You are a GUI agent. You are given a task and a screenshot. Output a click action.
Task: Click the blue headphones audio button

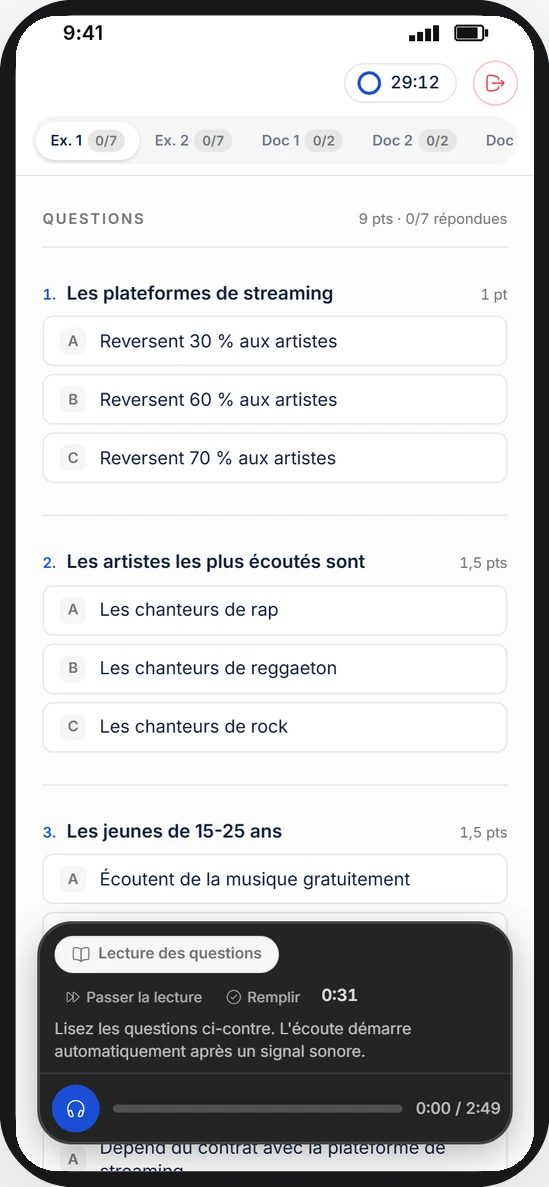(76, 1108)
